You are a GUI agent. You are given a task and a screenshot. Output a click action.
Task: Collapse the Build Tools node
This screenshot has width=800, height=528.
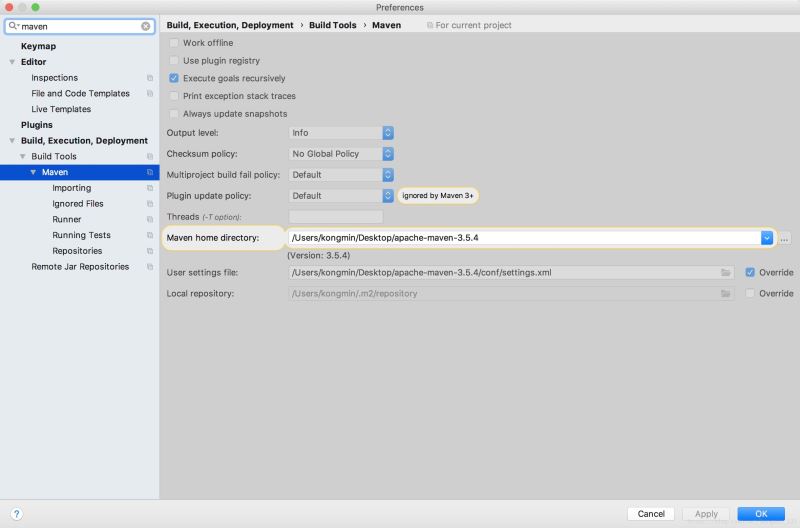pyautogui.click(x=22, y=157)
